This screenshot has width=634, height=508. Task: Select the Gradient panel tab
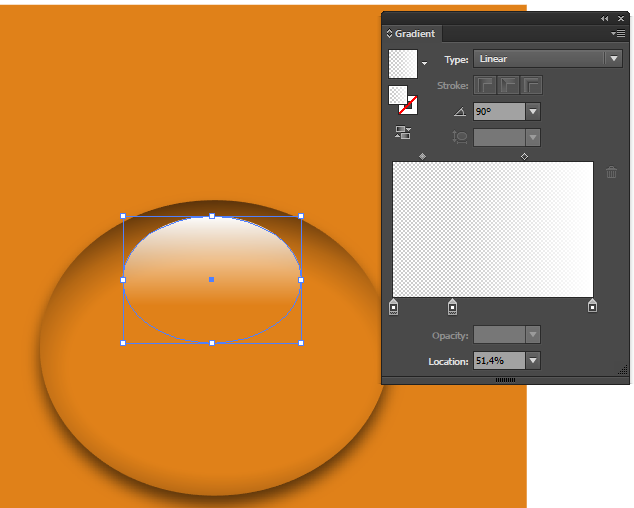pyautogui.click(x=412, y=34)
